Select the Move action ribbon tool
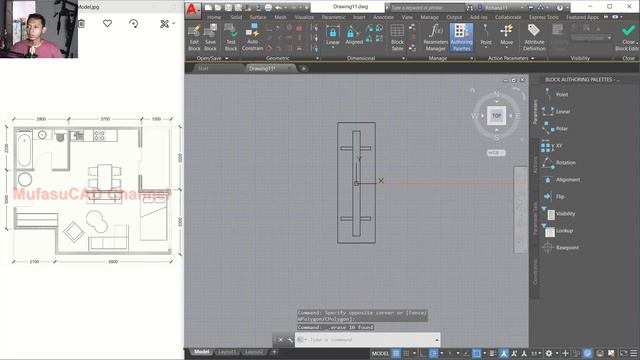Image resolution: width=640 pixels, height=360 pixels. [x=507, y=36]
